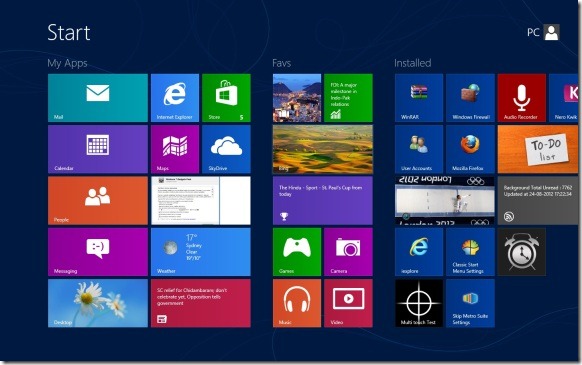
Task: Launch Internet Explorer tile
Action: 175,98
